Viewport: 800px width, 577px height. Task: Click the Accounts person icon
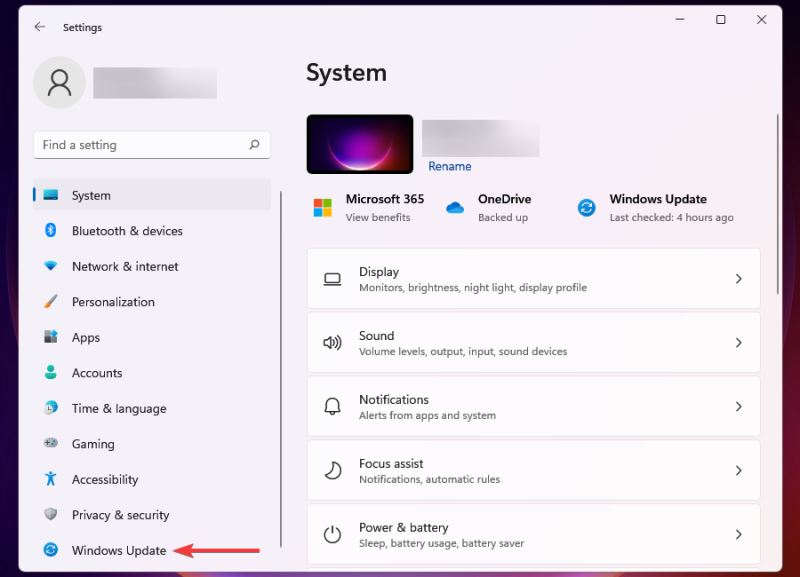(51, 372)
